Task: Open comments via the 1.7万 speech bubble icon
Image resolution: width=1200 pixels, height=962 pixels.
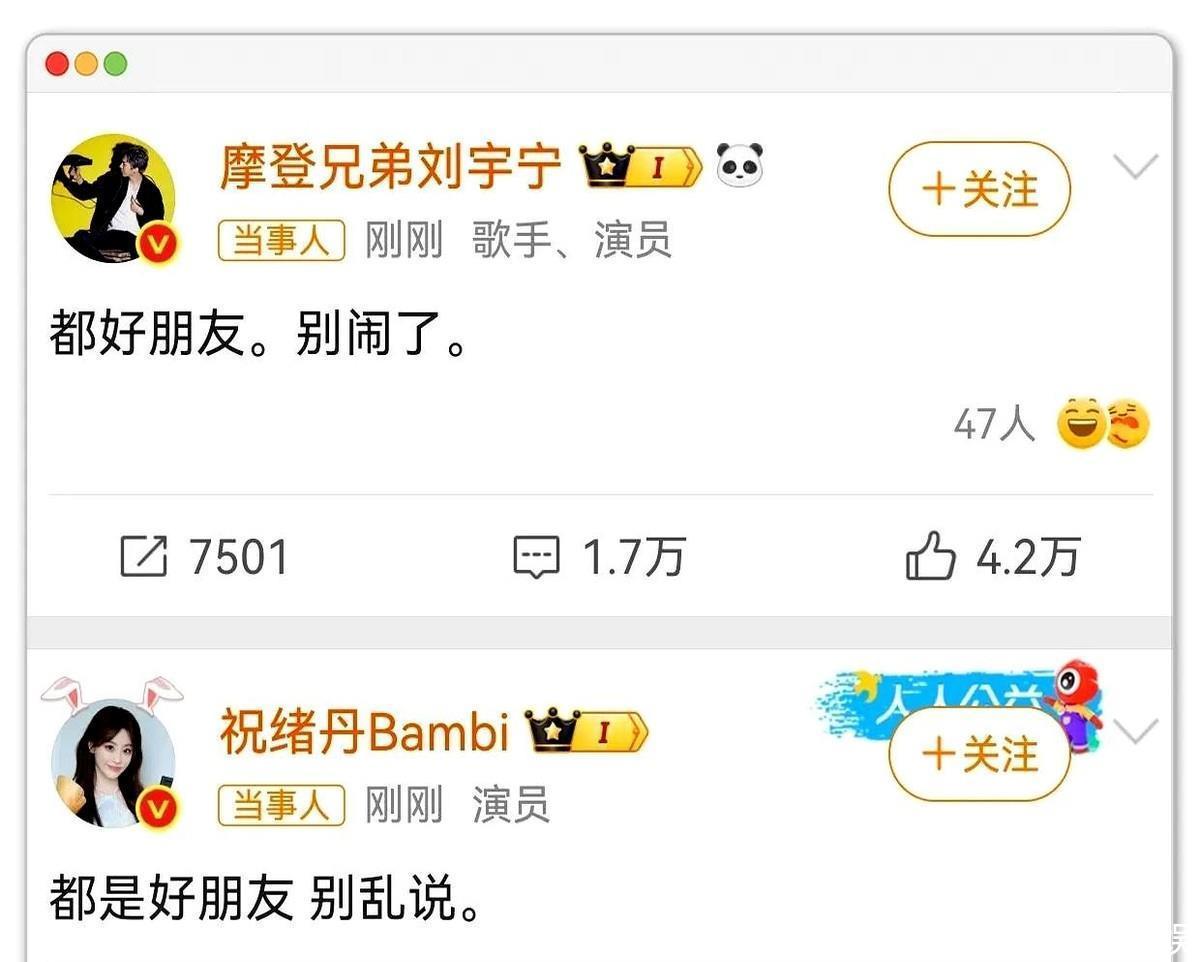Action: tap(536, 557)
